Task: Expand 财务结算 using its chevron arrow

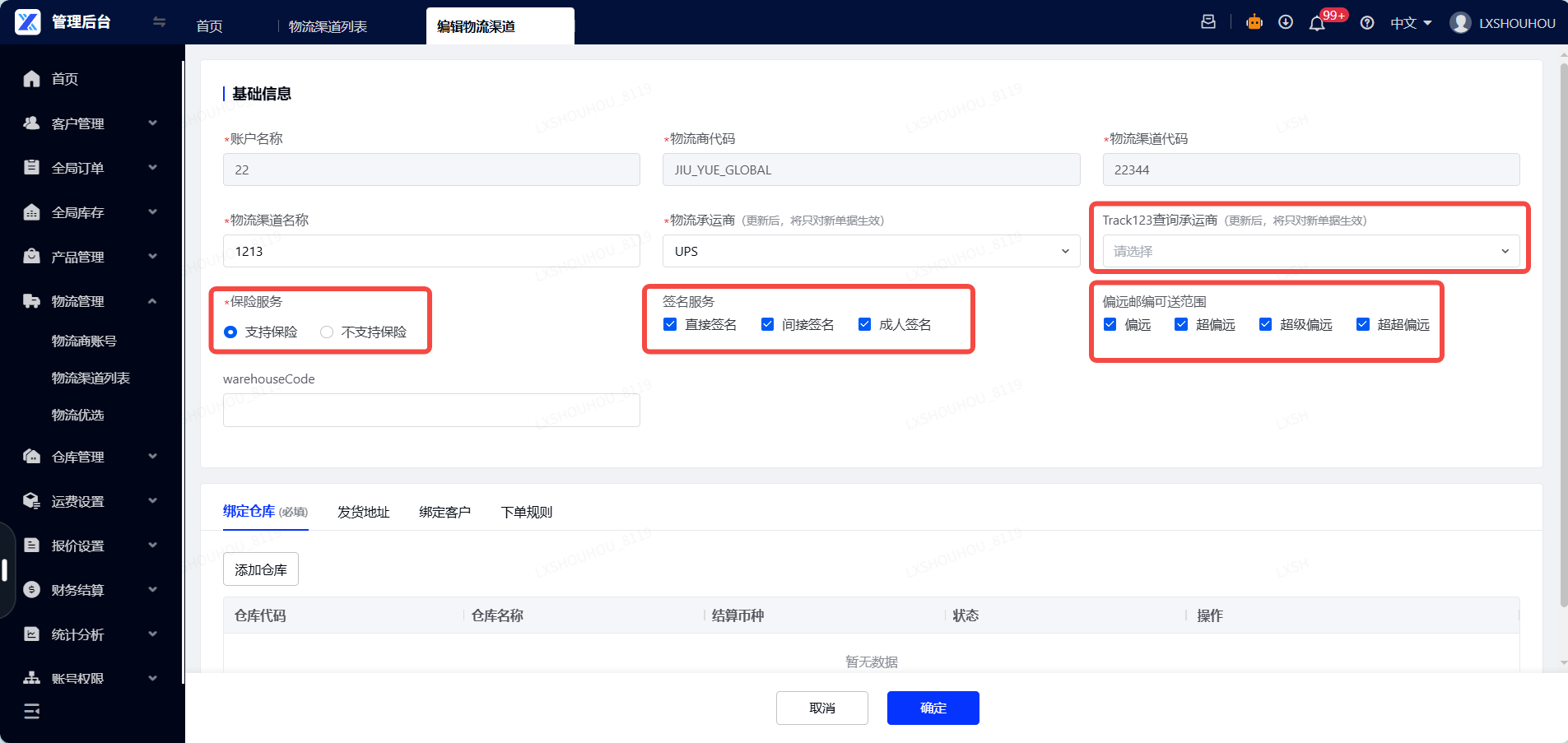Action: click(x=152, y=590)
